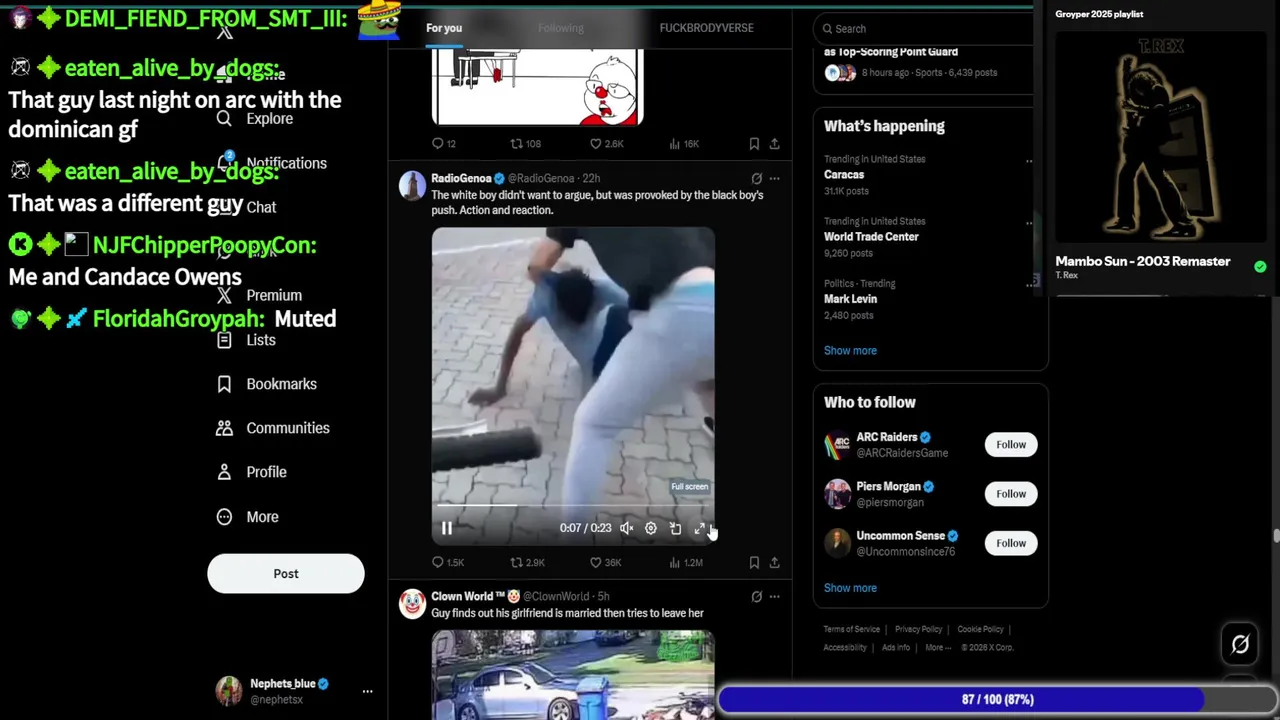Bookmark the RadioGenoa post
The width and height of the screenshot is (1280, 720).
pyautogui.click(x=754, y=563)
